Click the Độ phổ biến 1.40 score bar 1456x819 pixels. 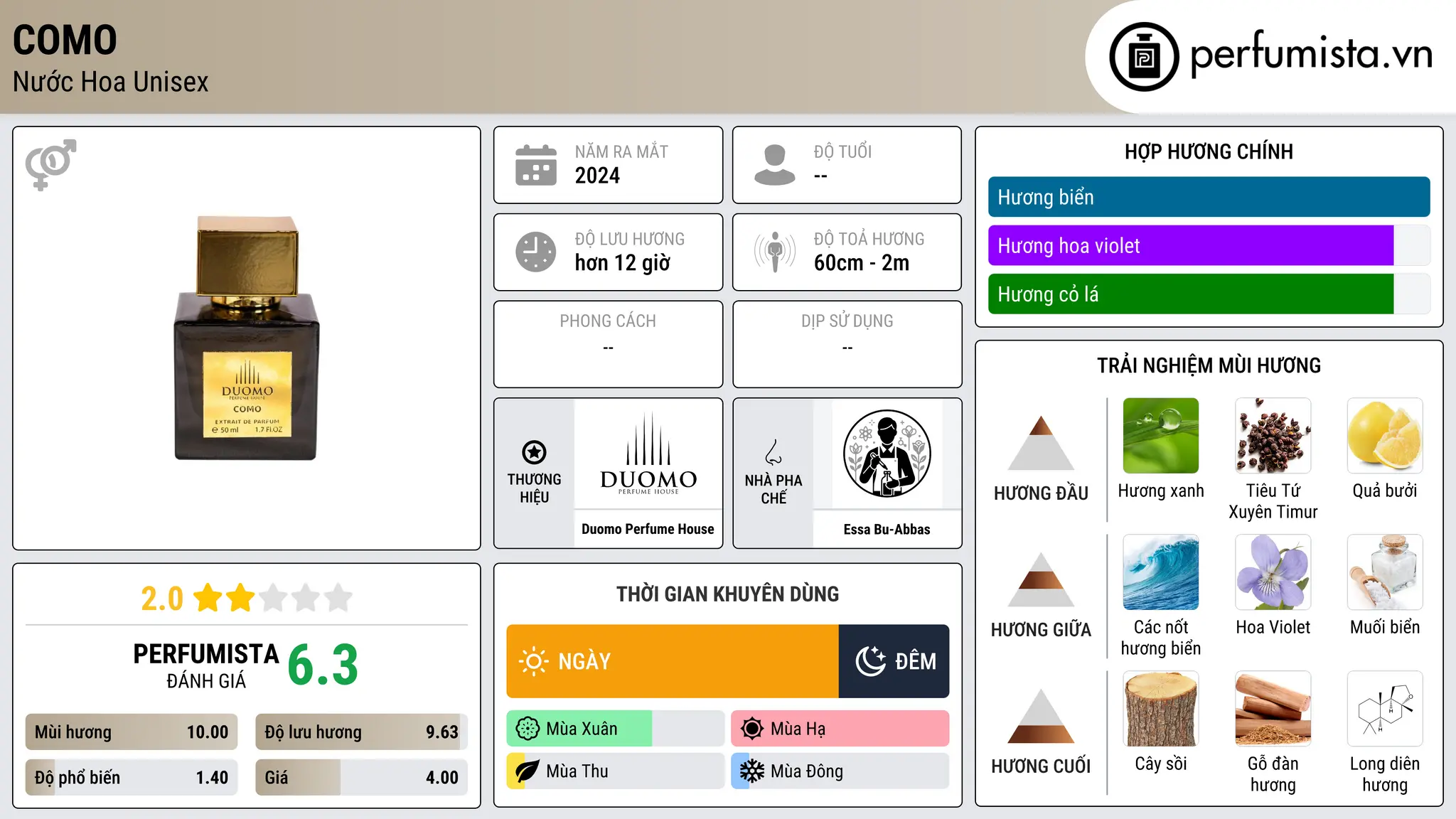tap(132, 777)
